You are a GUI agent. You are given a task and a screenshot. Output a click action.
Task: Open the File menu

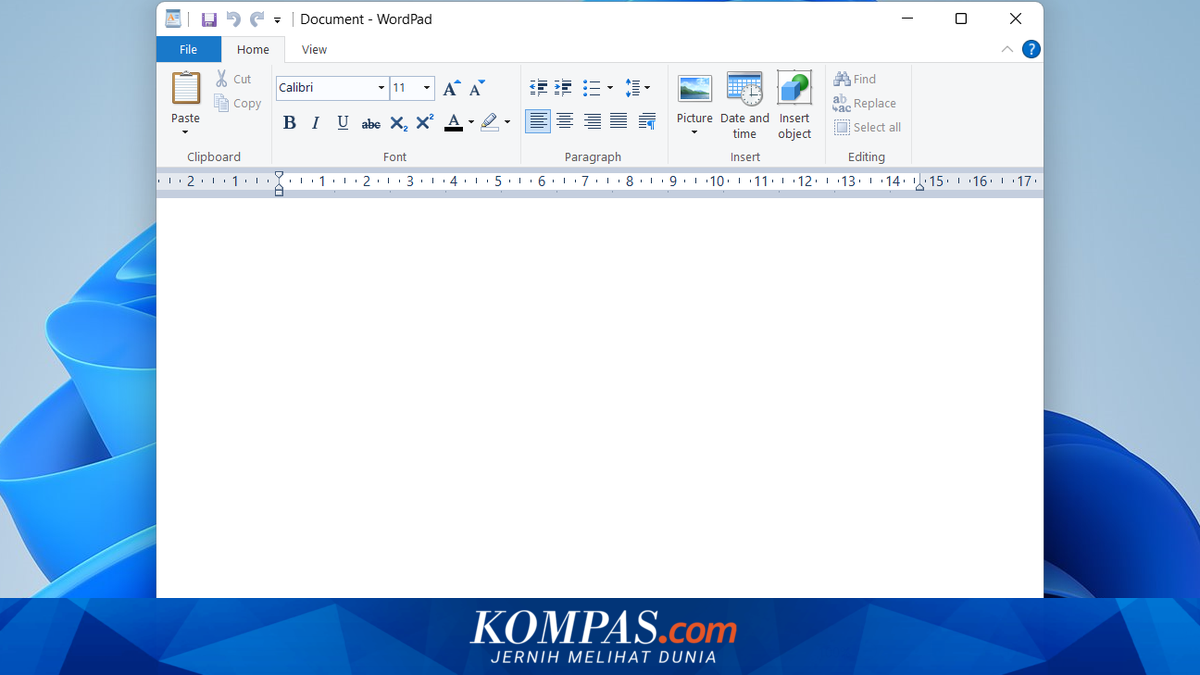click(x=188, y=49)
